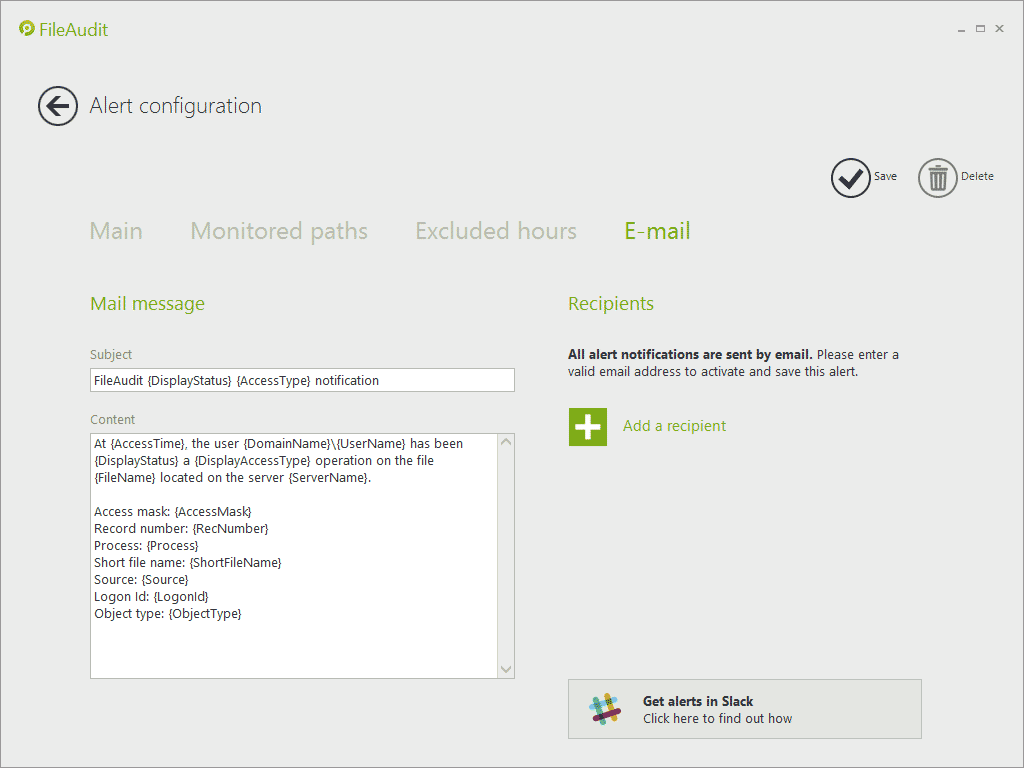The height and width of the screenshot is (768, 1024).
Task: Click the Content scrollbar down arrow
Action: pyautogui.click(x=505, y=669)
